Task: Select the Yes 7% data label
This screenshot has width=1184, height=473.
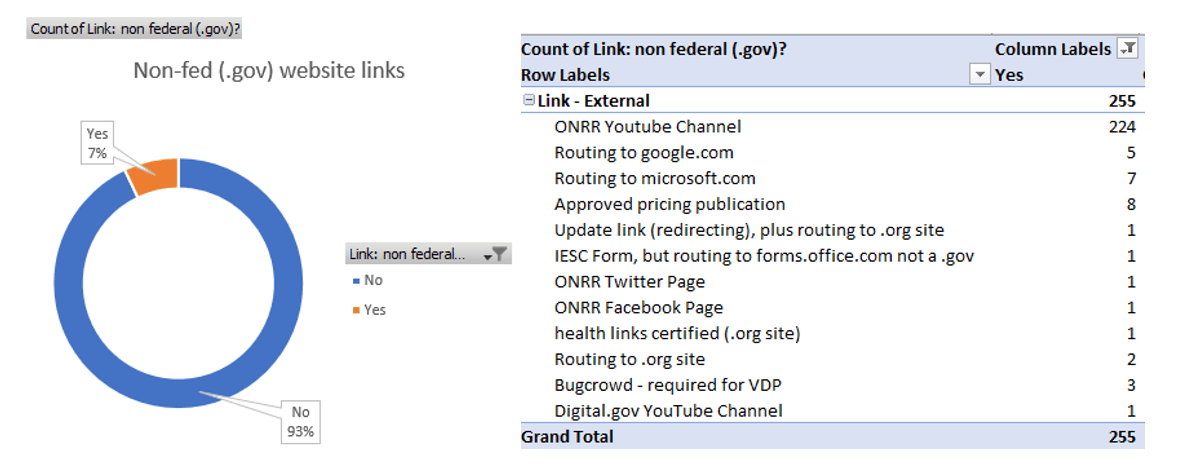Action: (x=97, y=143)
